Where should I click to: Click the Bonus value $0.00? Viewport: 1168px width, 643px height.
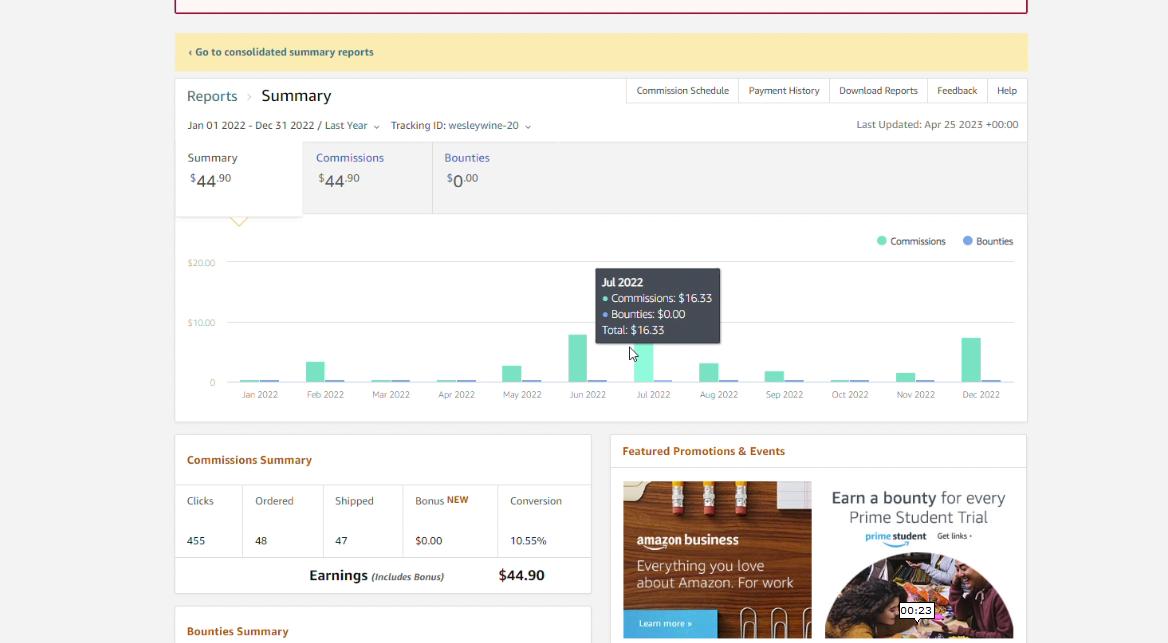click(x=428, y=541)
